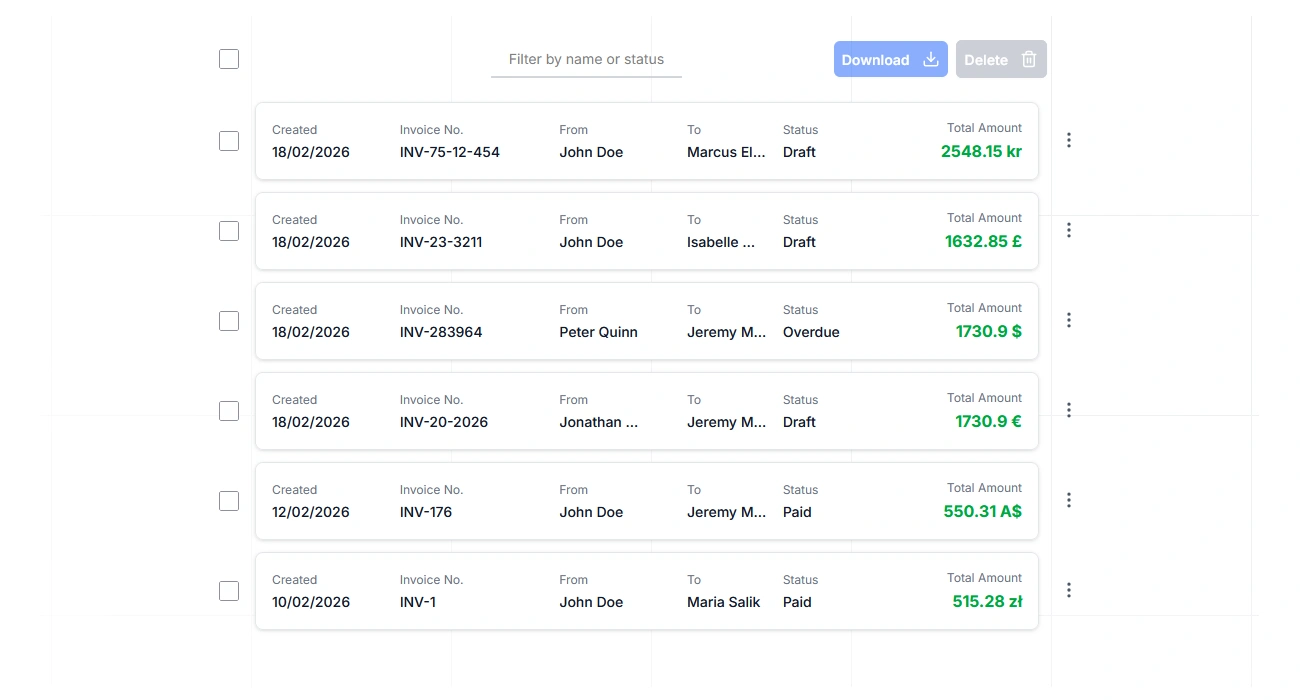Check the box for invoice INV-283964

228,320
